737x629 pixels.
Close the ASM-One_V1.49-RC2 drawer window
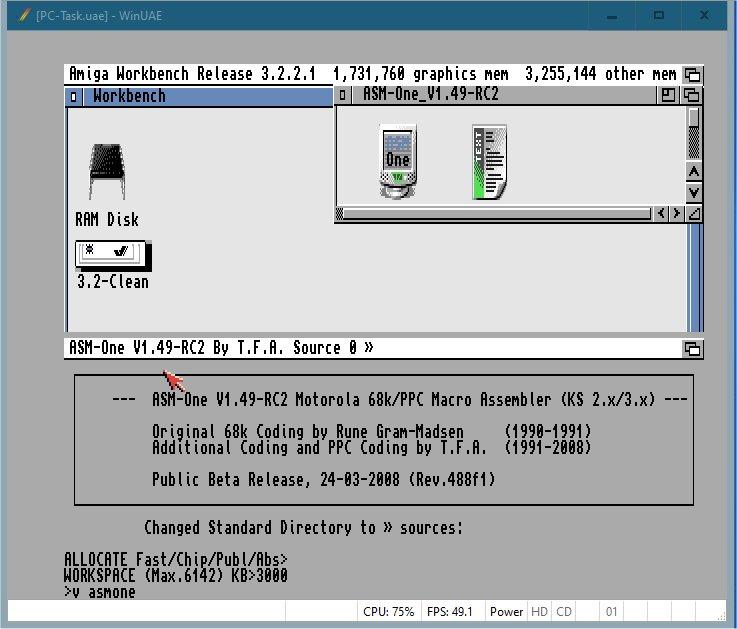click(x=343, y=95)
